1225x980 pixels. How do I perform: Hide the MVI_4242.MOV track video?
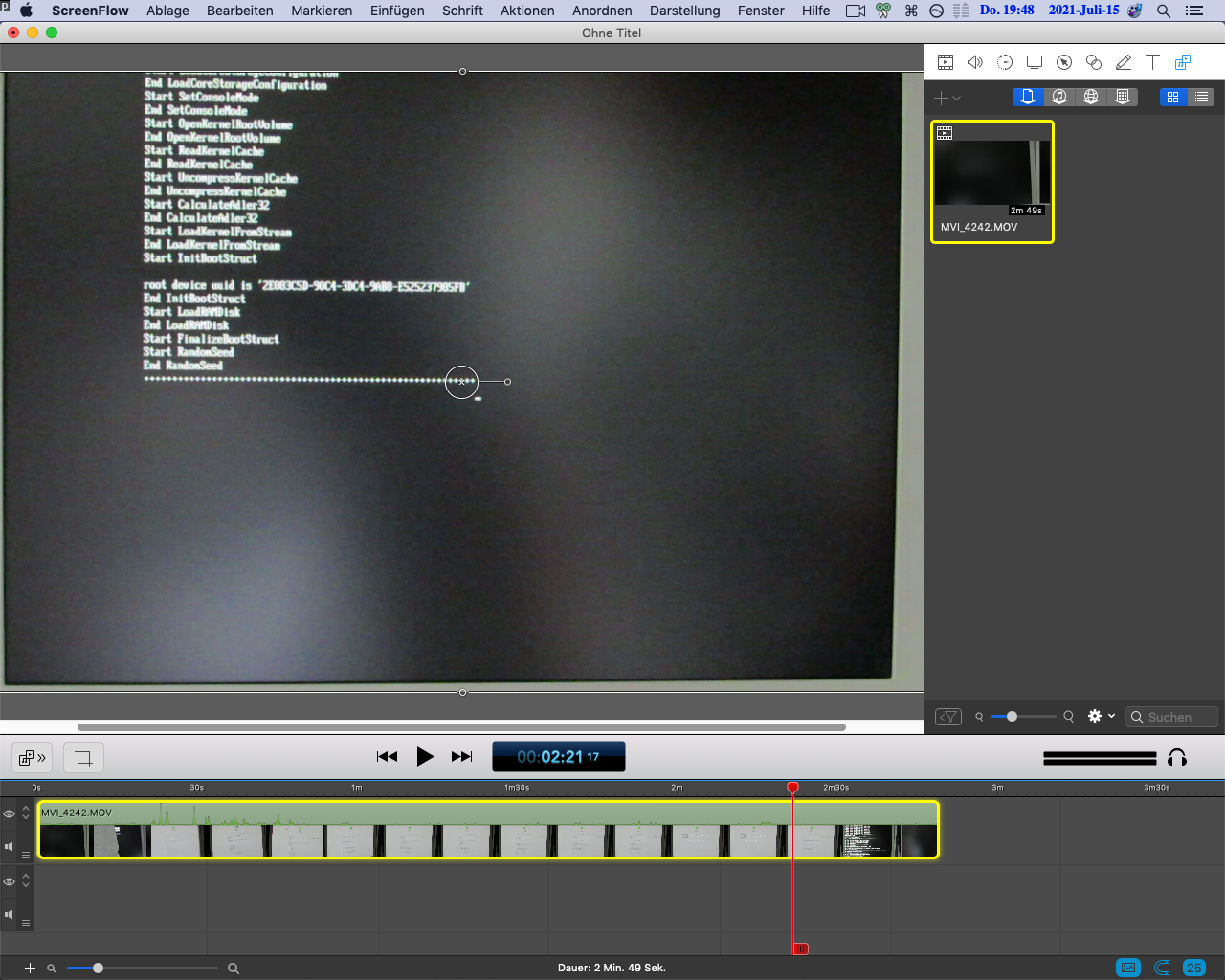[x=10, y=814]
